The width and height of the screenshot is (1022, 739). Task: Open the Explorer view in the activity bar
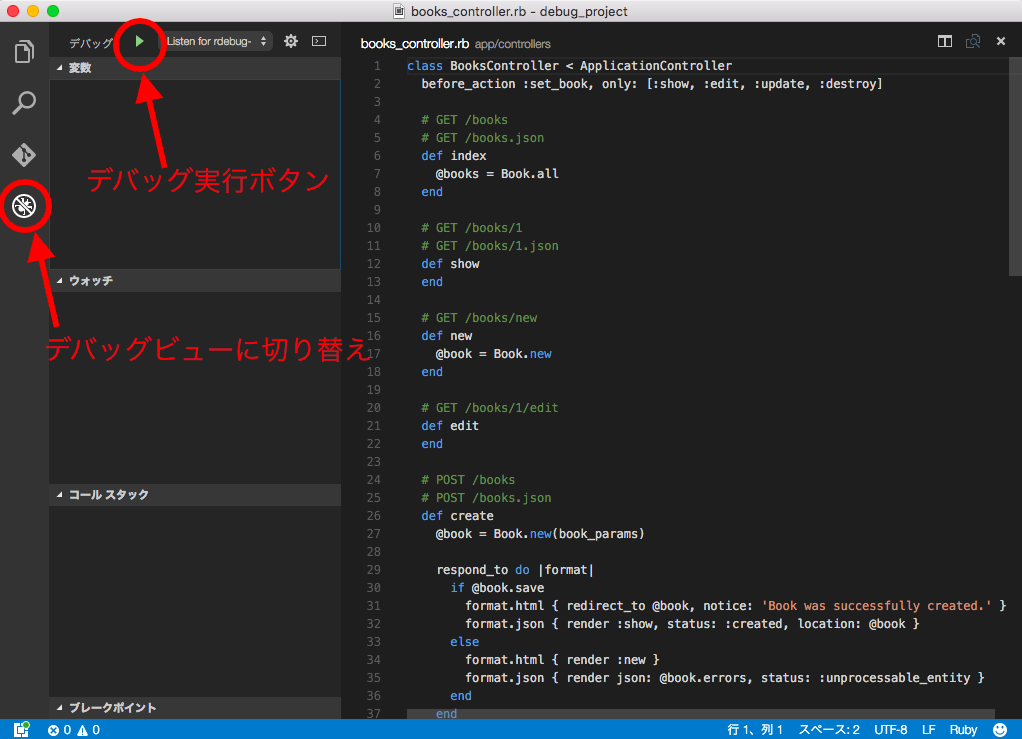tap(23, 52)
